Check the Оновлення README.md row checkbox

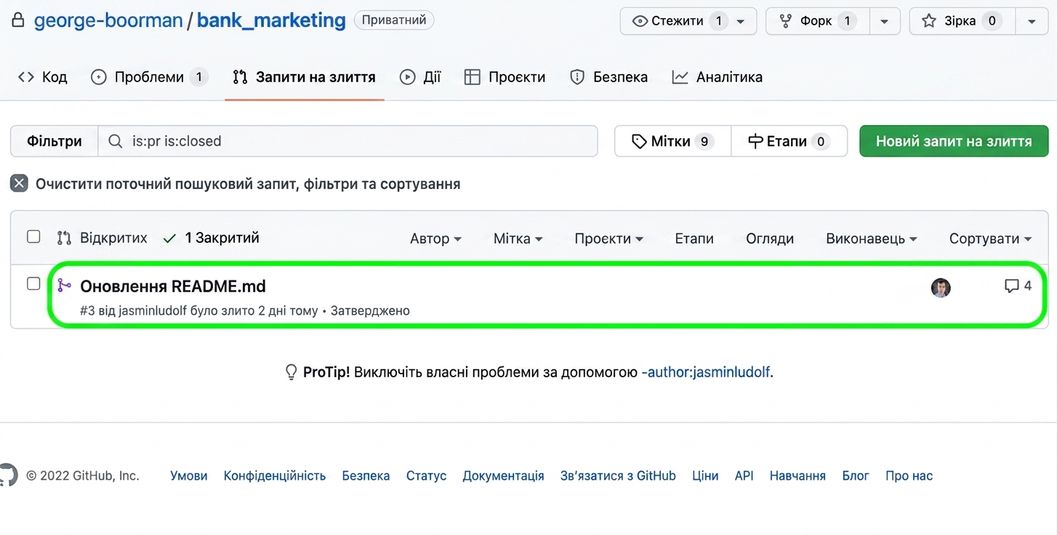(x=33, y=284)
